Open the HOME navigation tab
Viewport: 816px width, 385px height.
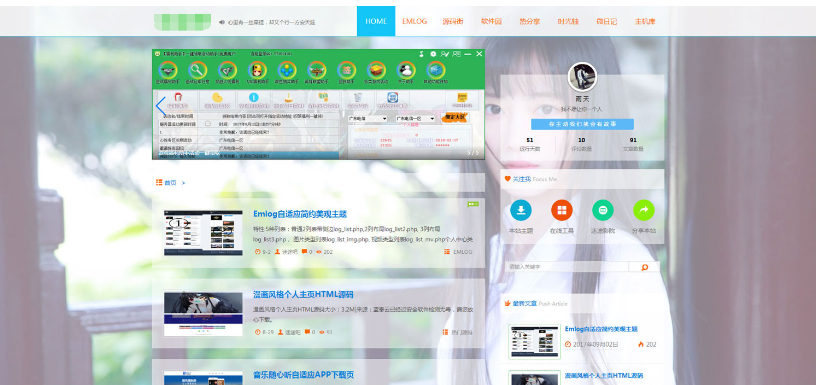point(376,21)
